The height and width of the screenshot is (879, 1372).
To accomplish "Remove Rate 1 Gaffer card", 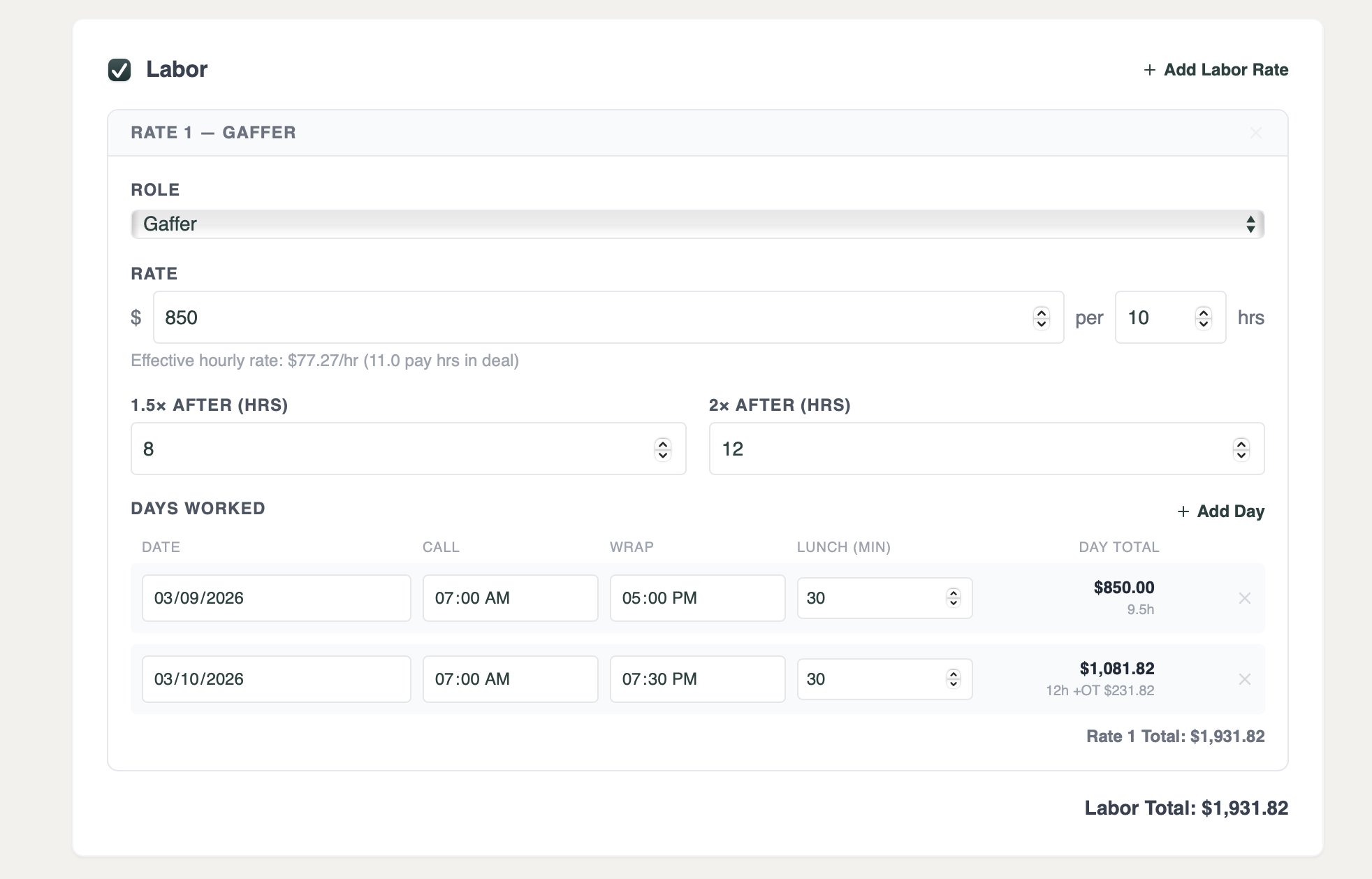I will pos(1255,133).
